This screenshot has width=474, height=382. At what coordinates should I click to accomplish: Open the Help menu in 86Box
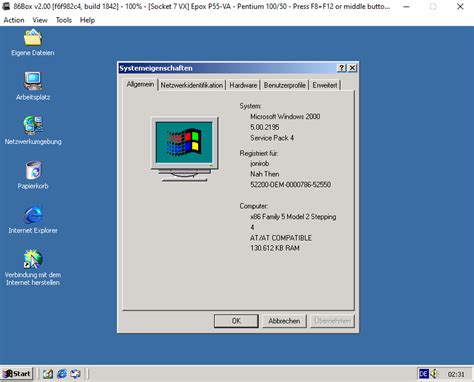[x=87, y=20]
